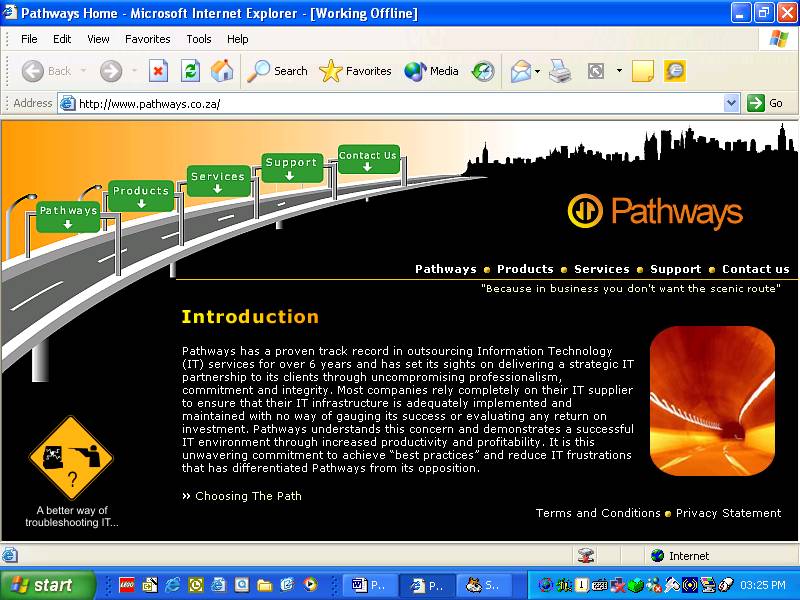This screenshot has width=800, height=600.
Task: Click the Back arrow button
Action: point(46,71)
